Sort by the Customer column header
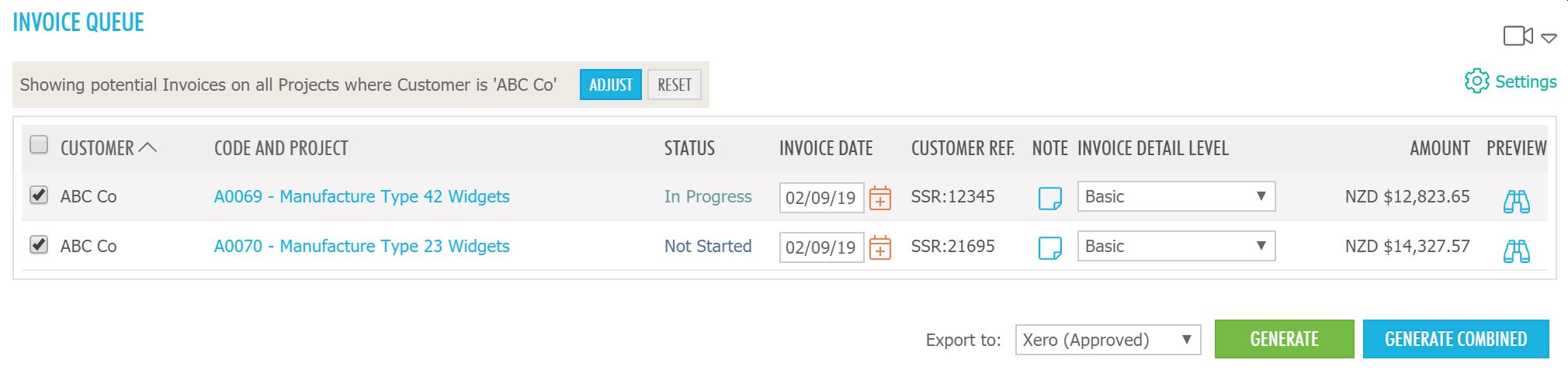The width and height of the screenshot is (1568, 370). 98,148
